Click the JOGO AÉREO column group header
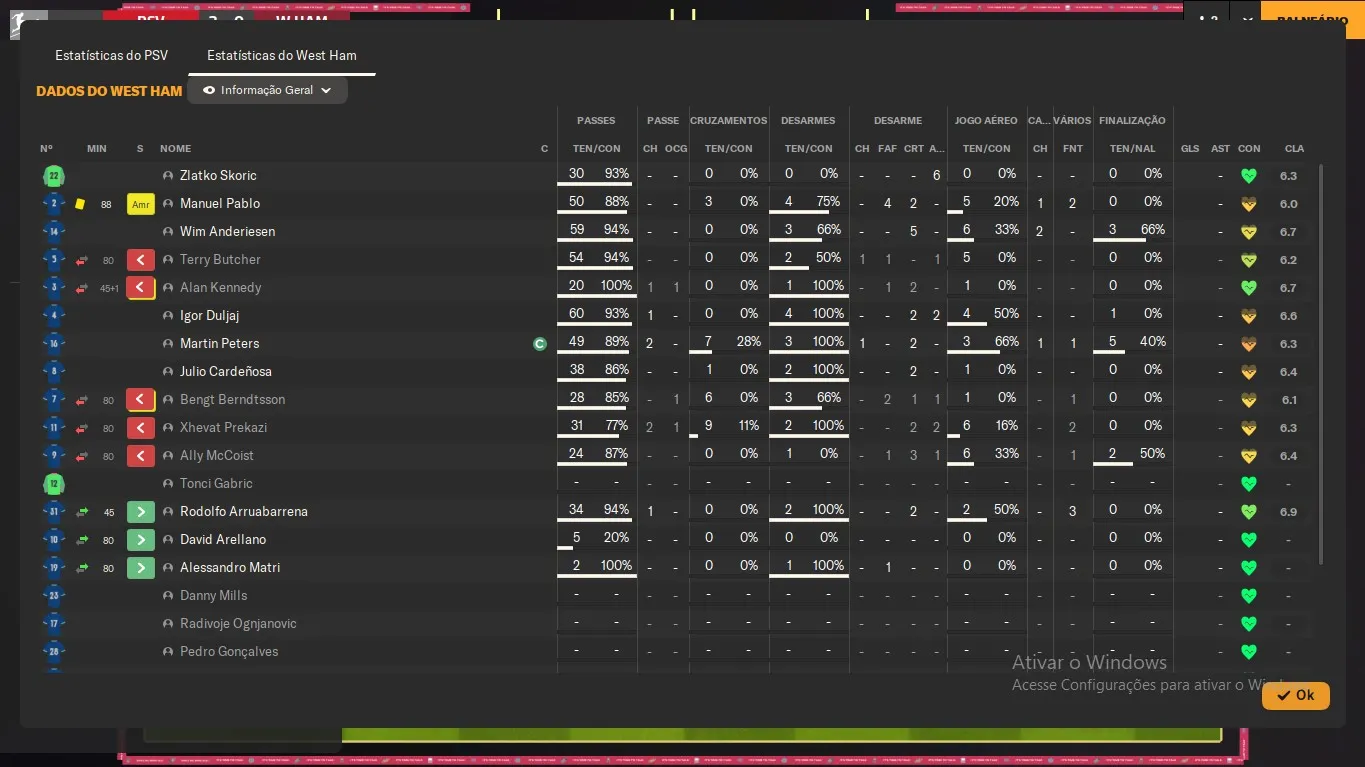 986,120
